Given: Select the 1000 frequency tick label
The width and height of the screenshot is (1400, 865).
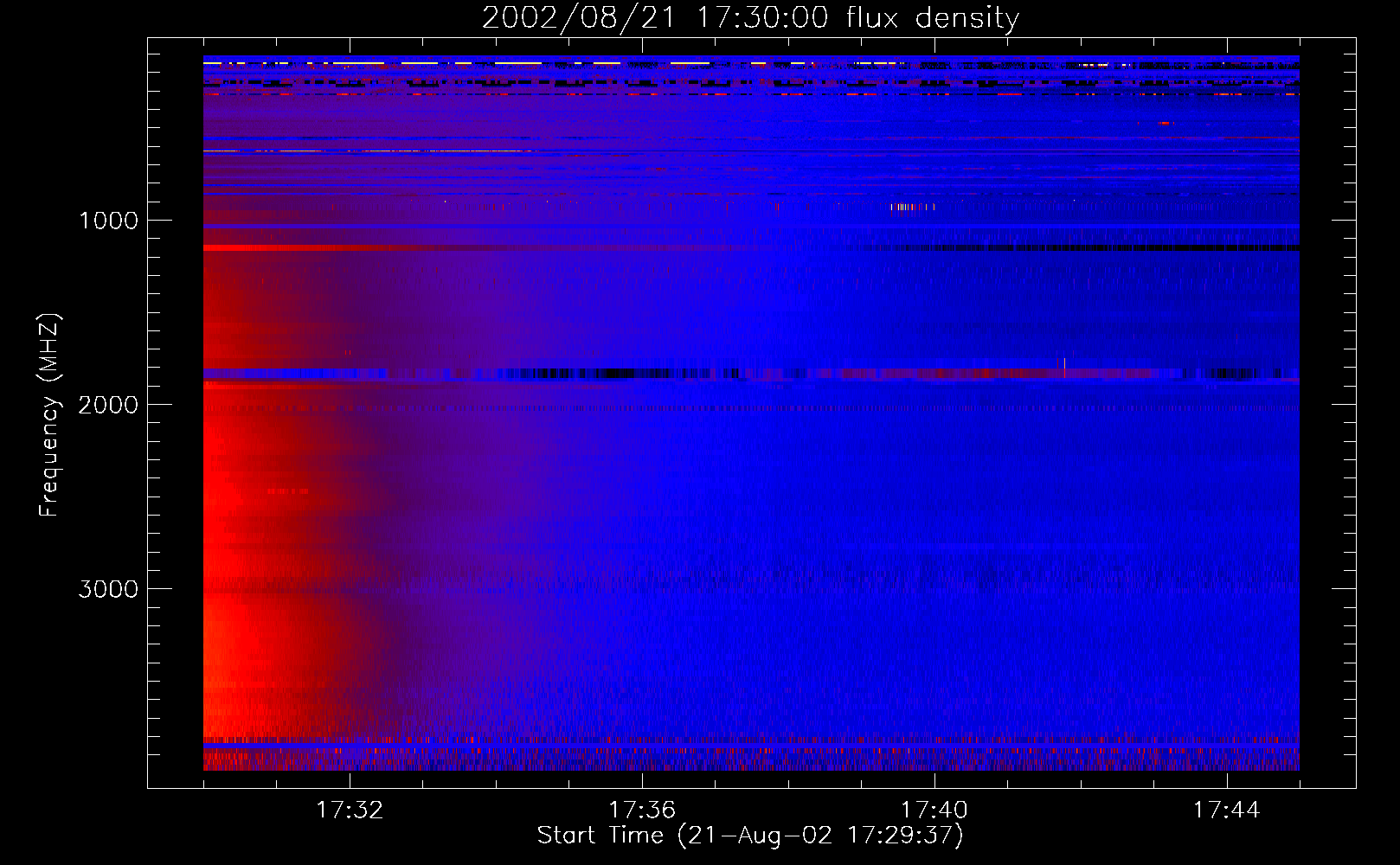Looking at the screenshot, I should (108, 221).
